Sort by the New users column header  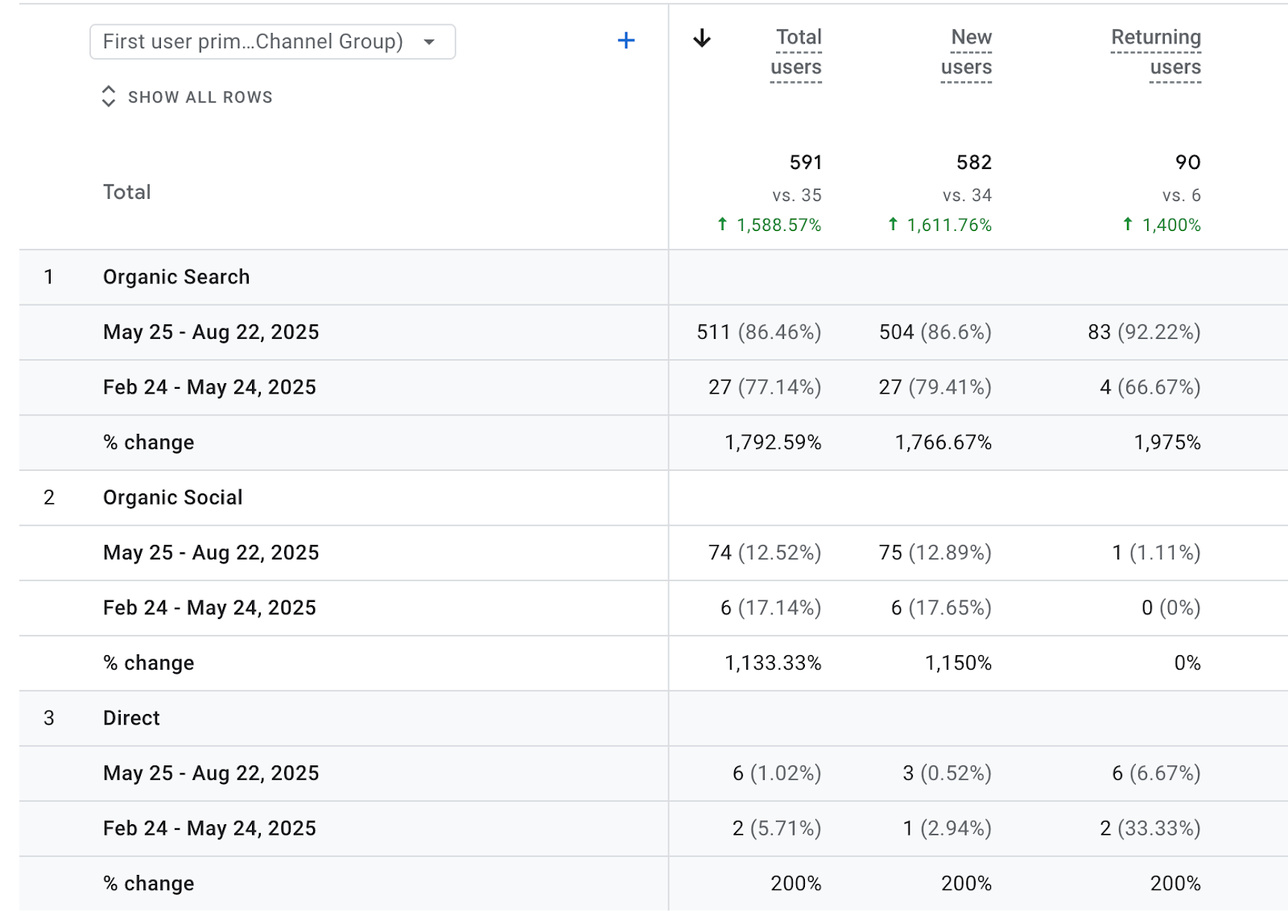pos(967,52)
